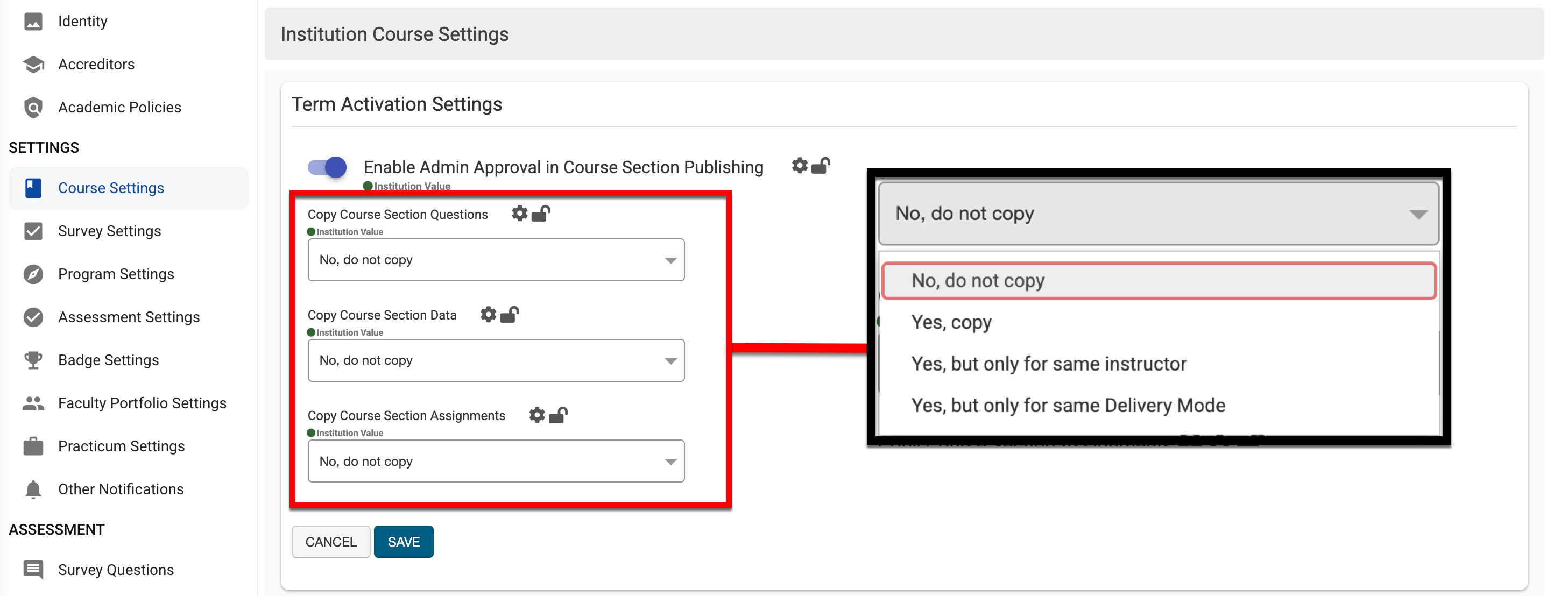Image resolution: width=1568 pixels, height=596 pixels.
Task: Toggle Enable Admin Approval switch off
Action: click(328, 167)
